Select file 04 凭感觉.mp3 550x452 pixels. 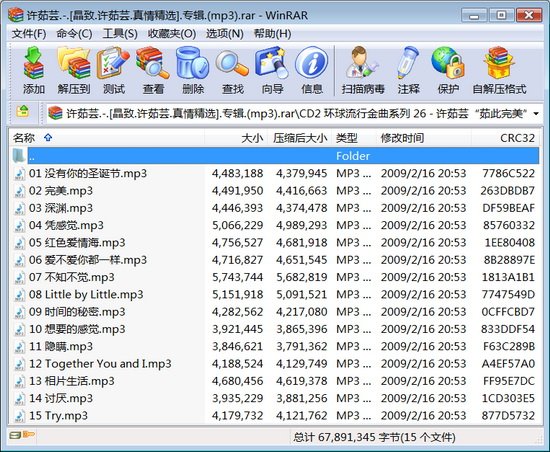(x=275, y=225)
